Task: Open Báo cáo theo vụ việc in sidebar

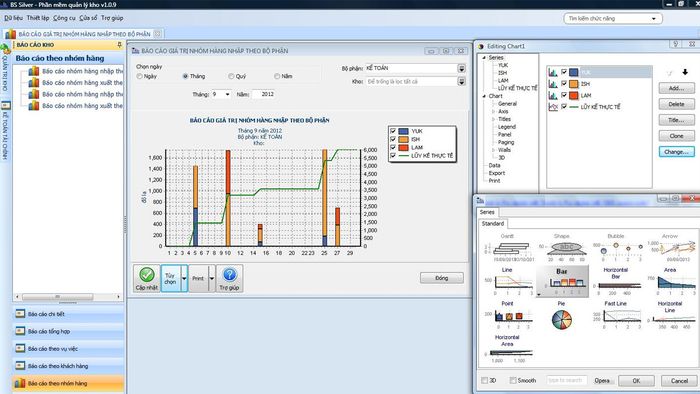Action: [x=68, y=348]
